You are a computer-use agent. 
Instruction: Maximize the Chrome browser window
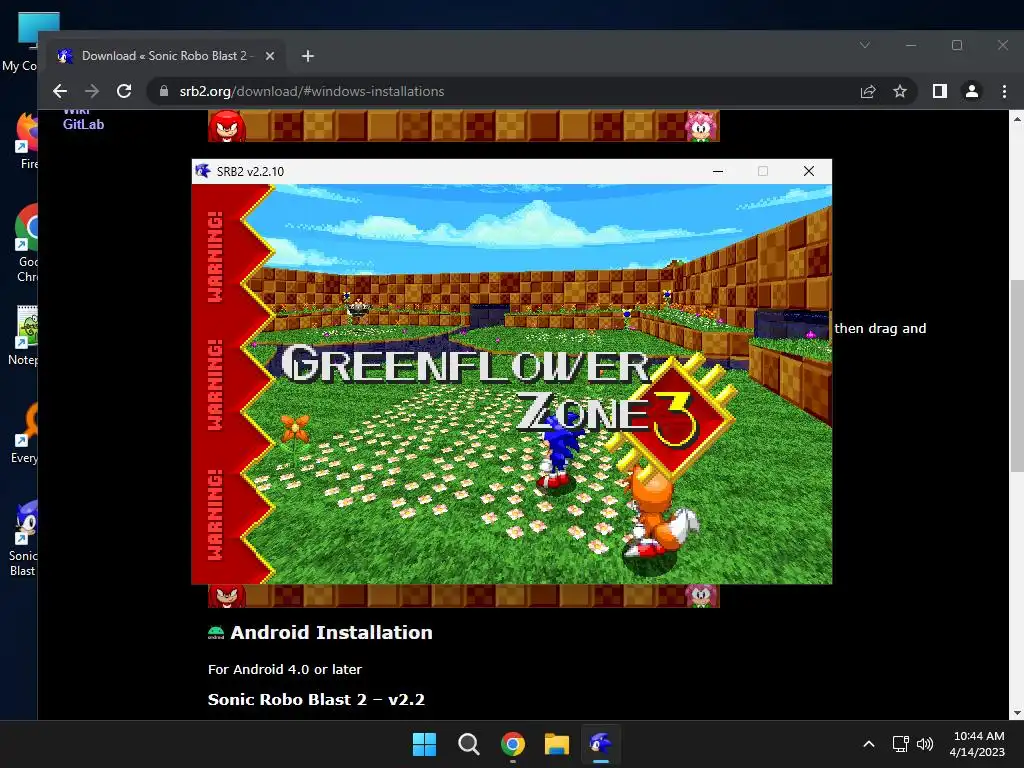point(957,45)
